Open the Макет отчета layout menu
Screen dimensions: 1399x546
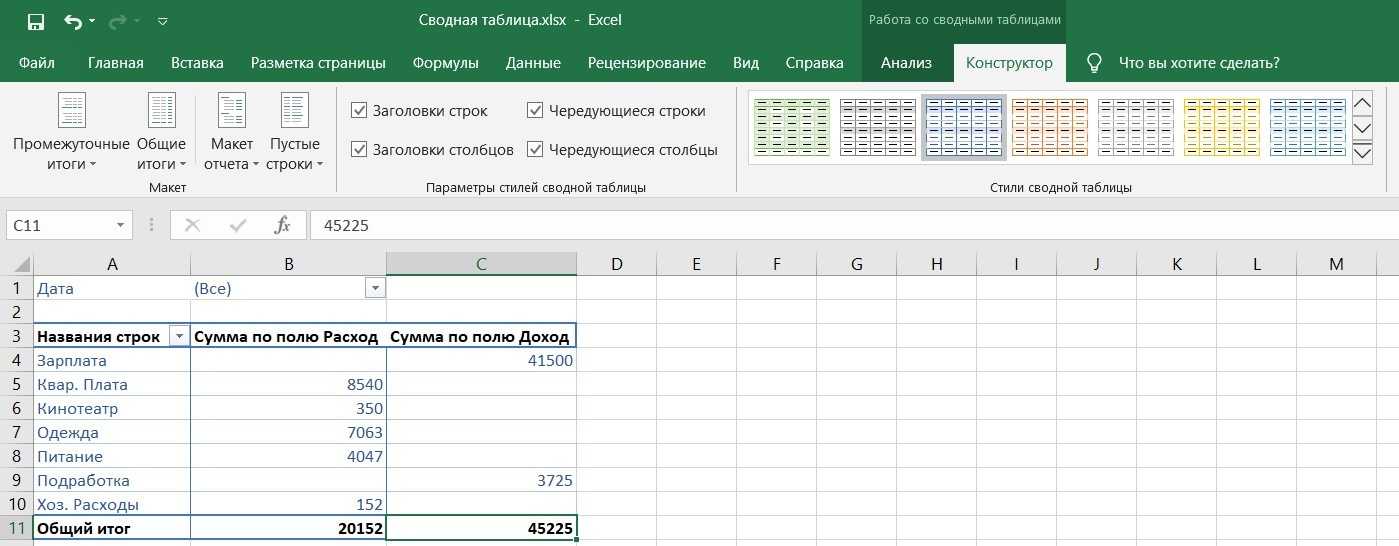(231, 131)
